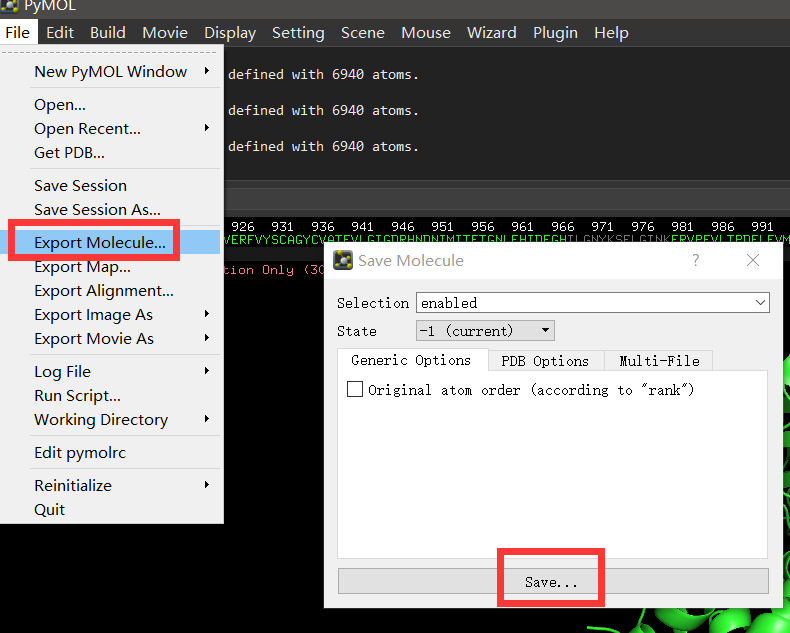Open the Mouse menu
This screenshot has width=790, height=633.
(x=426, y=33)
